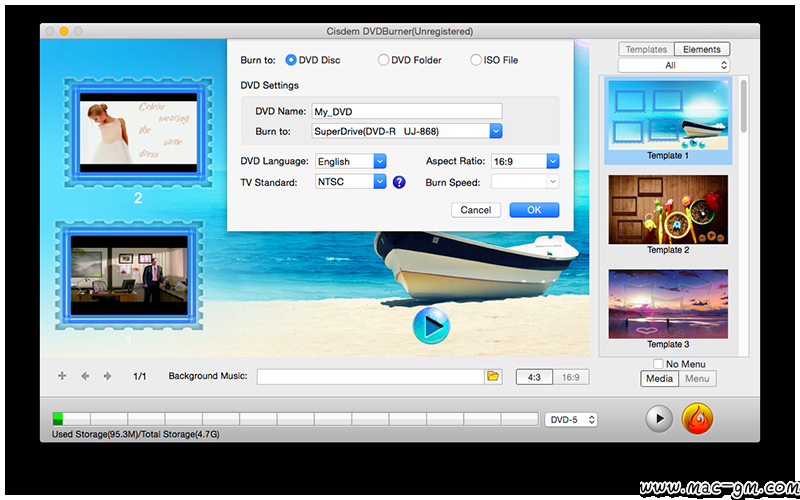Open the All template category dropdown
Screen dimensions: 800x500
674,65
